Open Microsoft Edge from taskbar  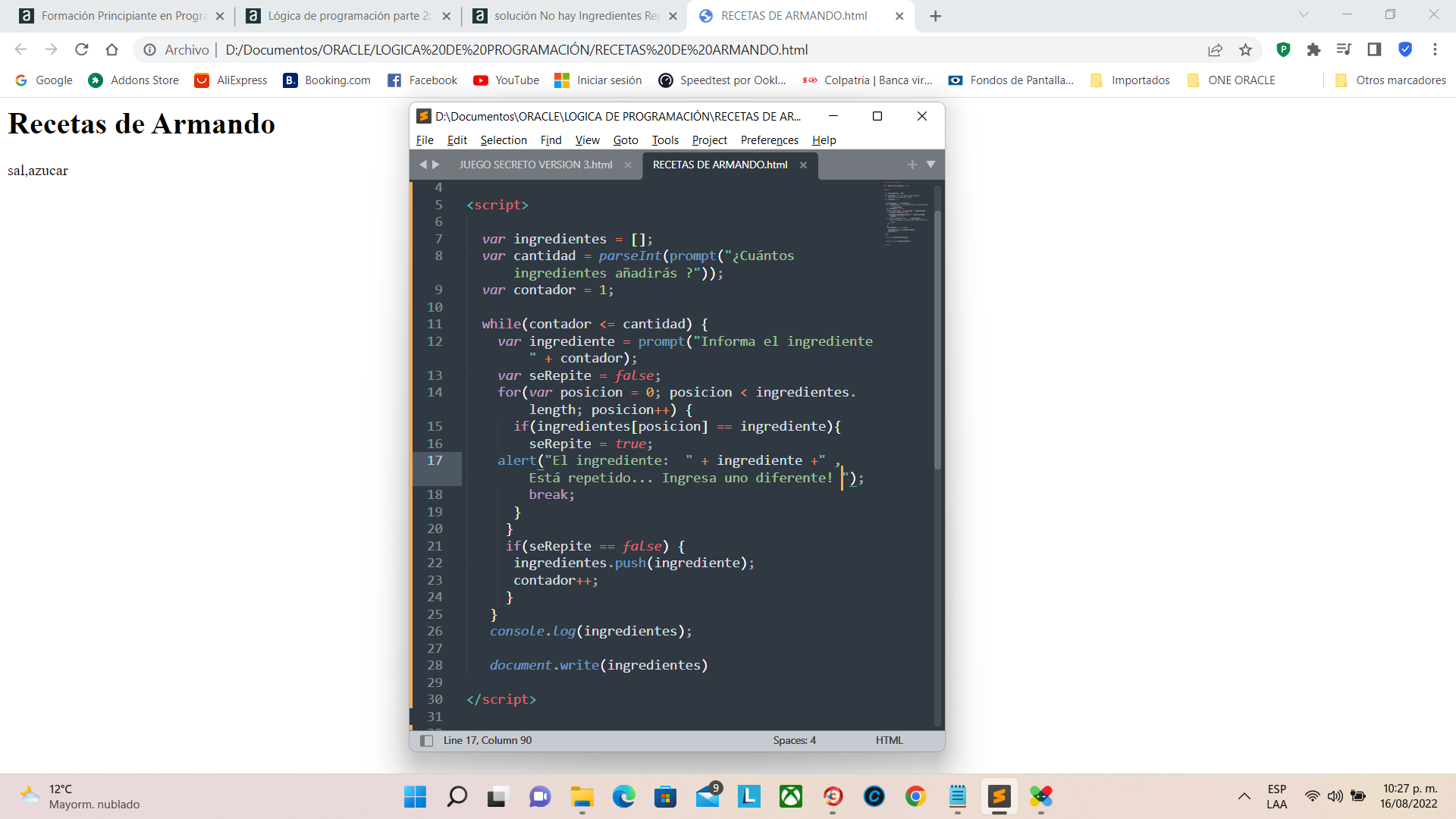[x=624, y=796]
